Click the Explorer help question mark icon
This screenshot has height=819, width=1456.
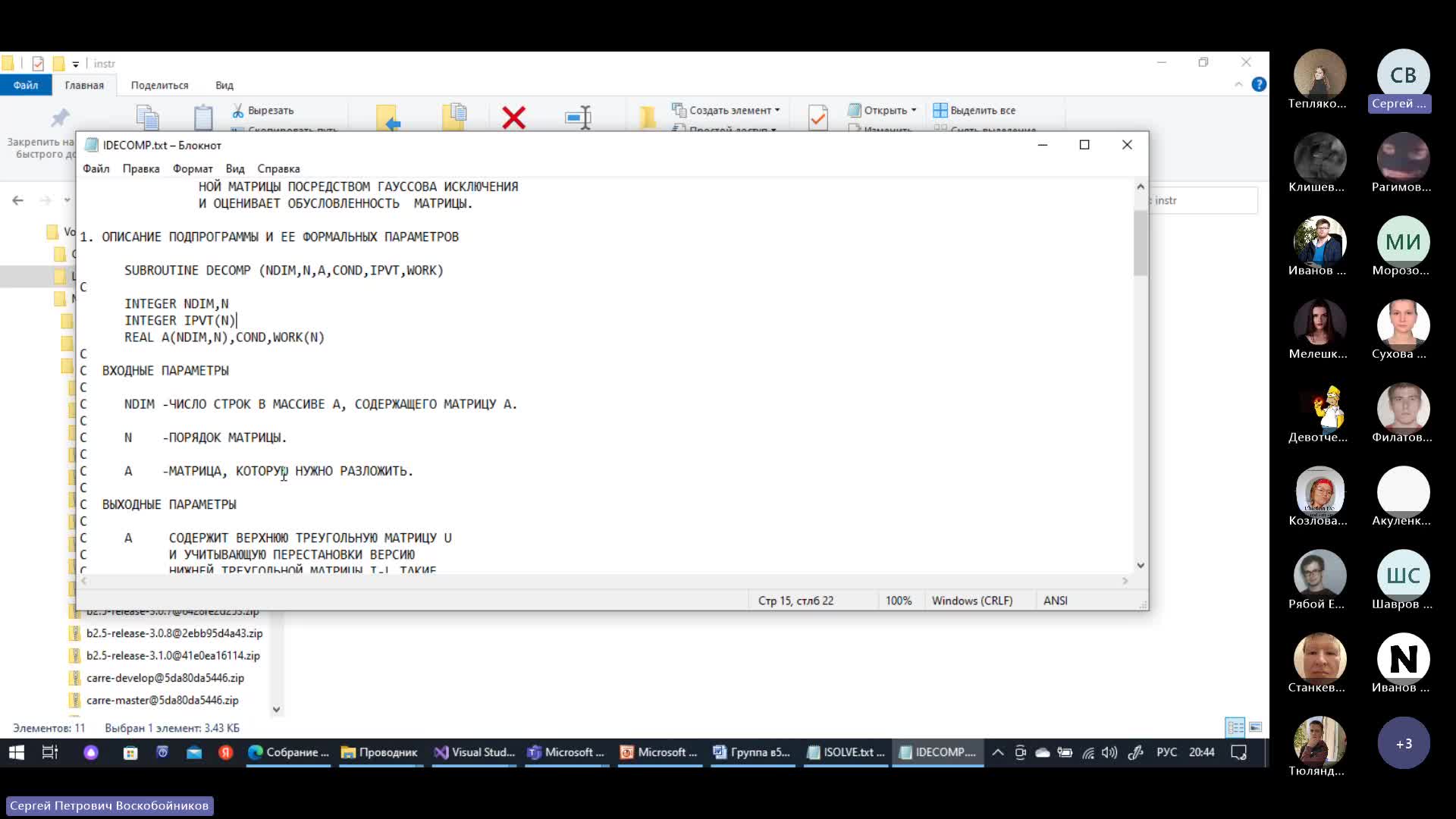[1259, 84]
